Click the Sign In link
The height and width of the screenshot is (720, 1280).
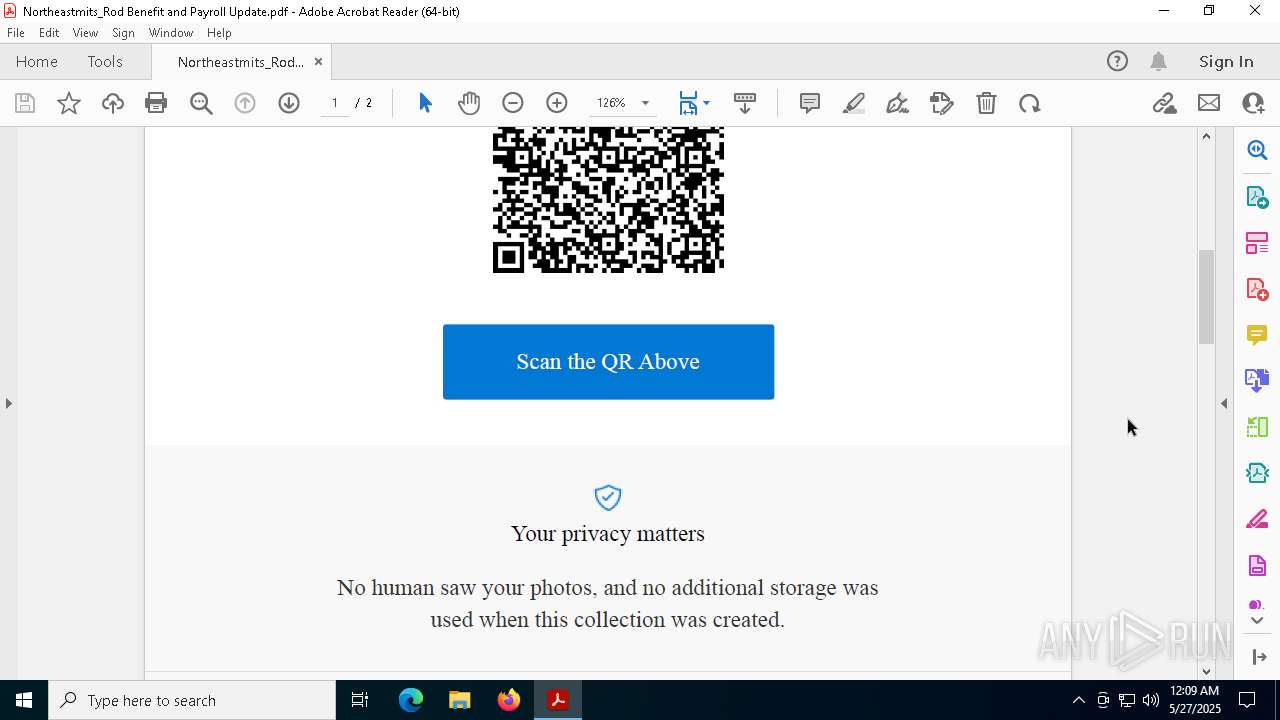pos(1226,61)
